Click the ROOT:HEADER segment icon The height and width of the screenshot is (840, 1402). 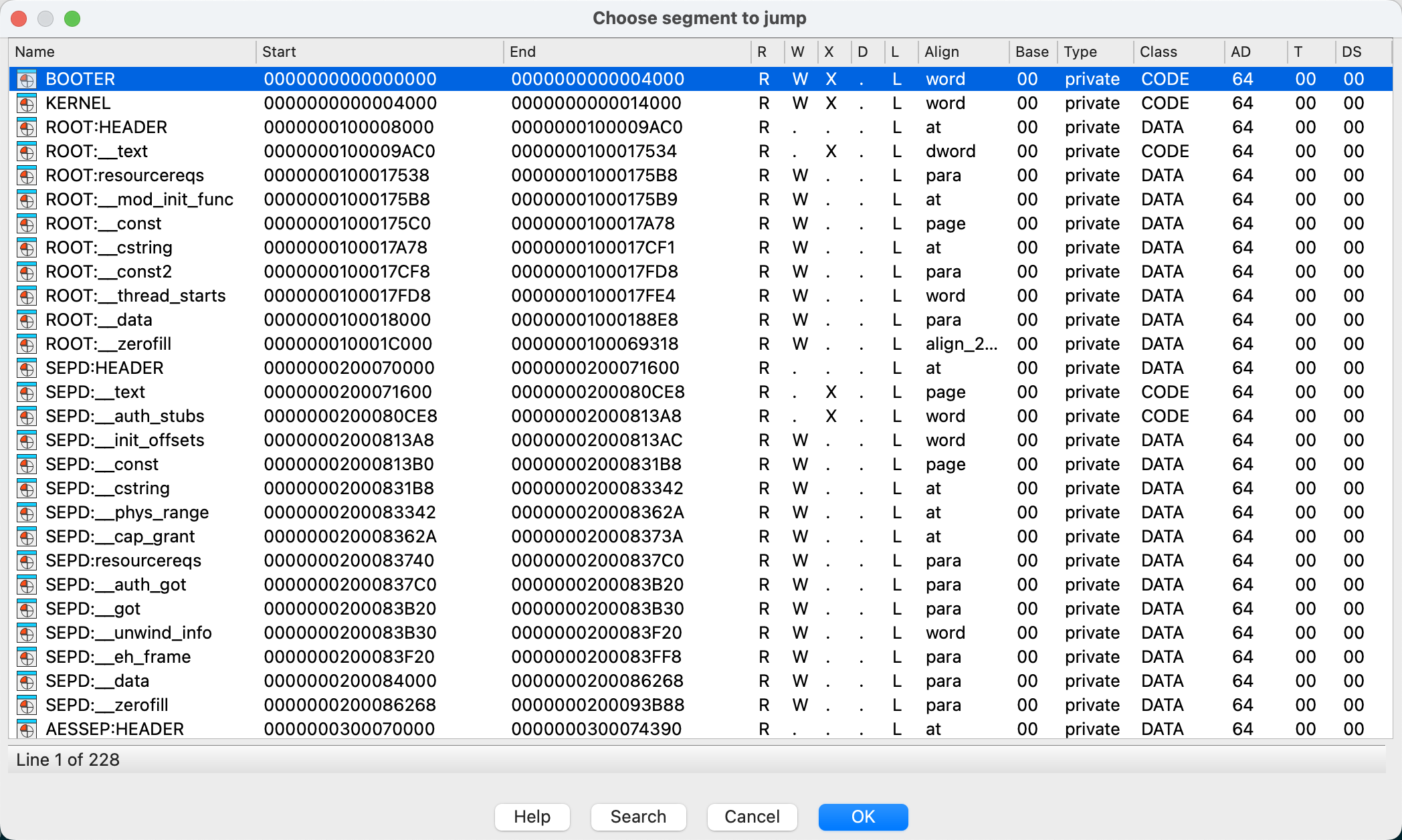point(27,126)
